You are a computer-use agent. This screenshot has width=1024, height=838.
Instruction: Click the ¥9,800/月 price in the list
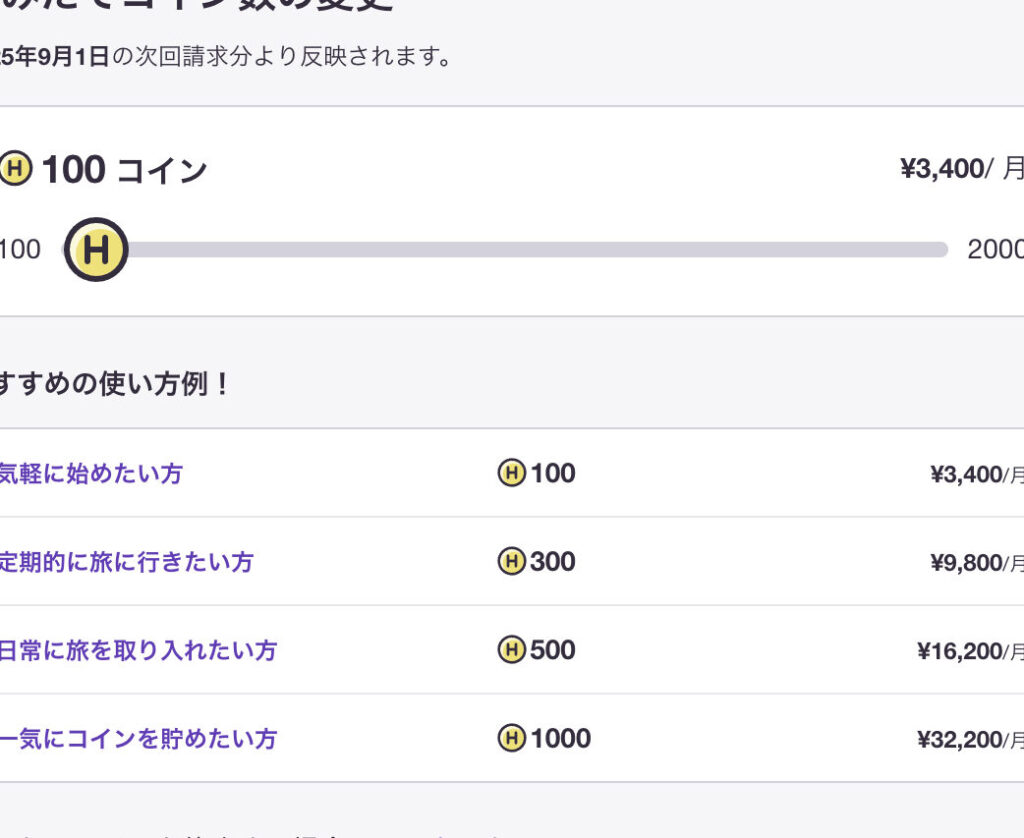(x=975, y=563)
